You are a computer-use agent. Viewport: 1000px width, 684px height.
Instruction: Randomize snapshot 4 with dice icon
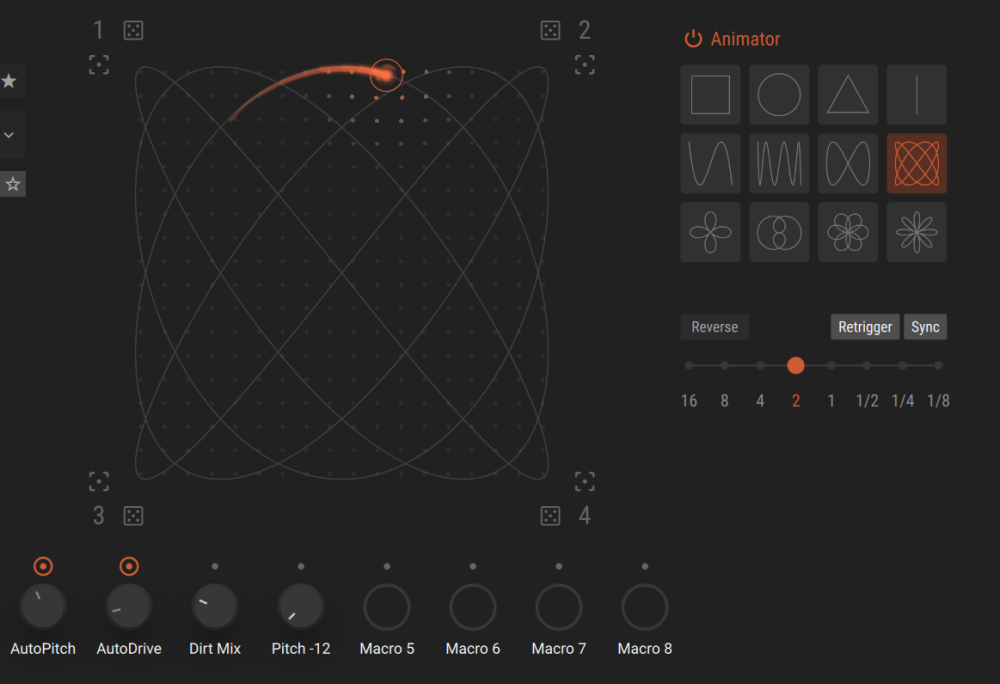tap(550, 516)
